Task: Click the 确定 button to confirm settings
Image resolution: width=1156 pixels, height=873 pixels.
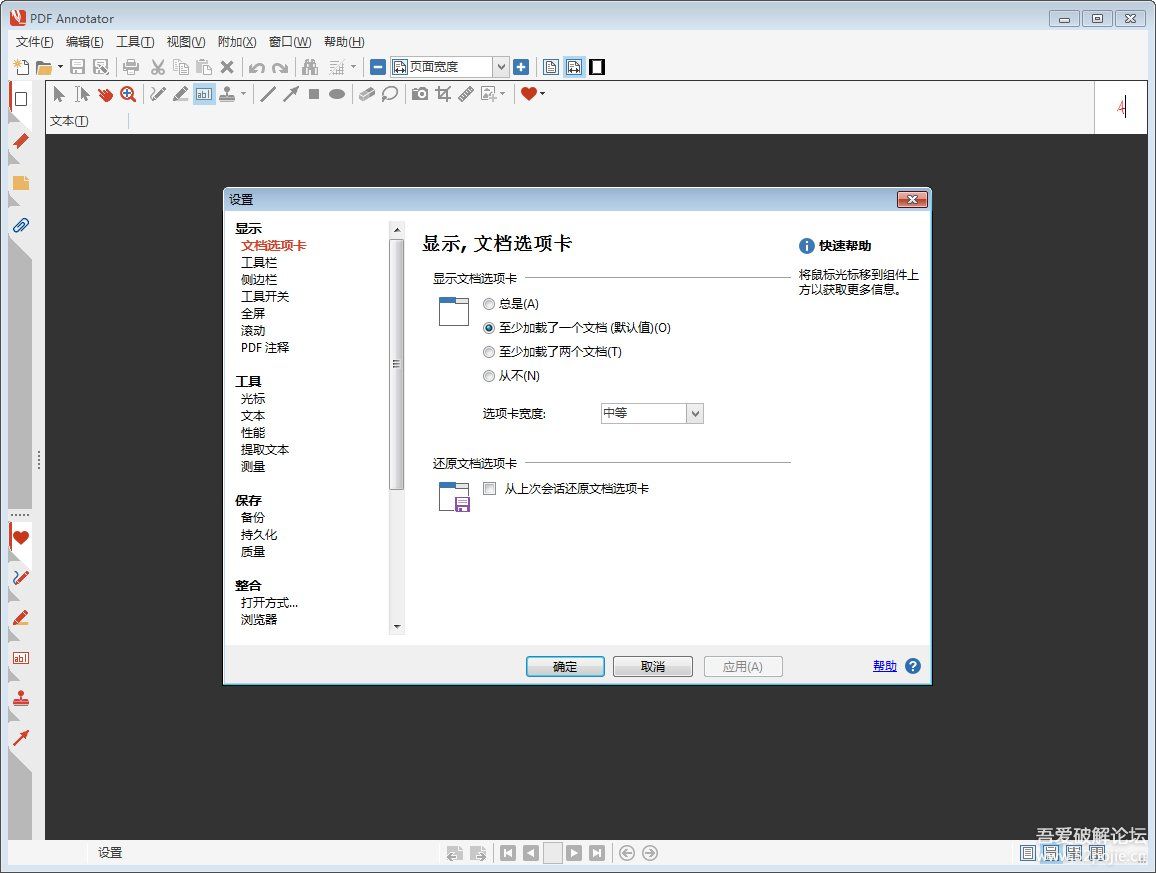Action: [564, 666]
